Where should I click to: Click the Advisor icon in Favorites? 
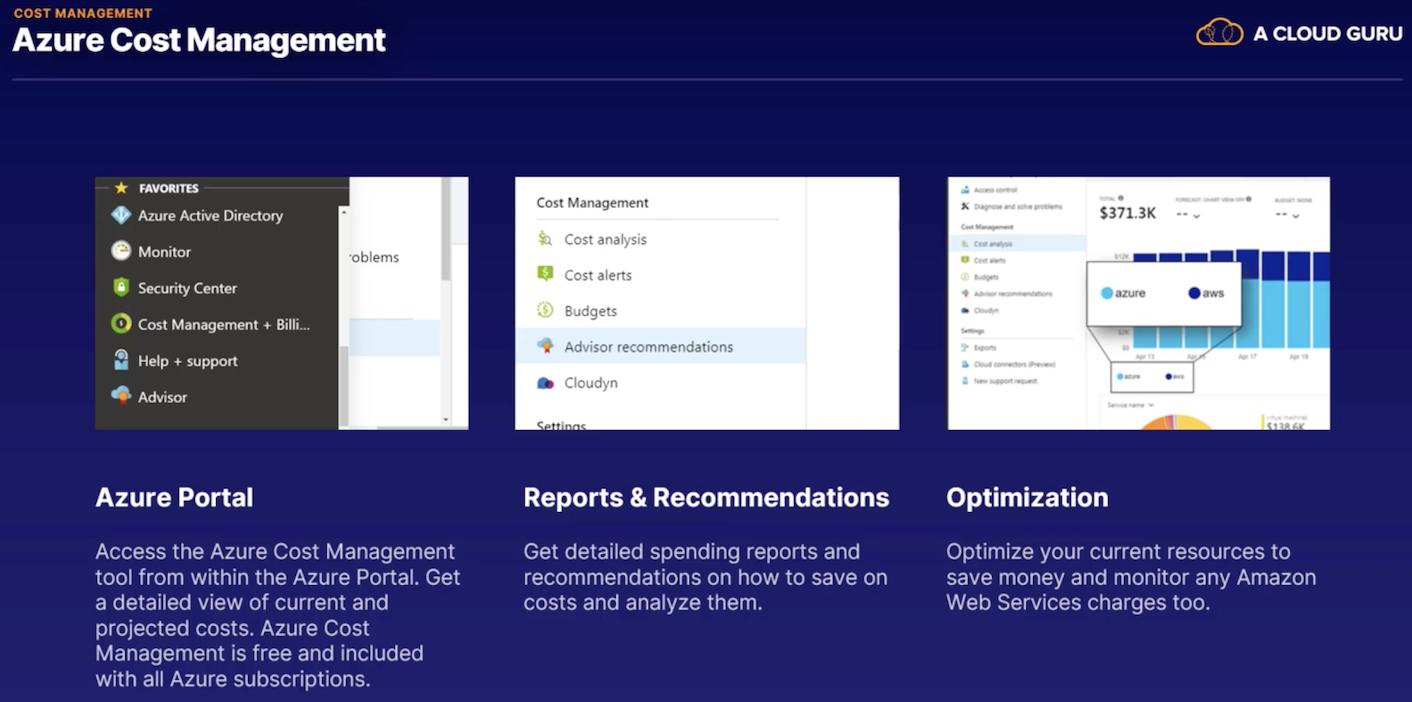pyautogui.click(x=121, y=396)
